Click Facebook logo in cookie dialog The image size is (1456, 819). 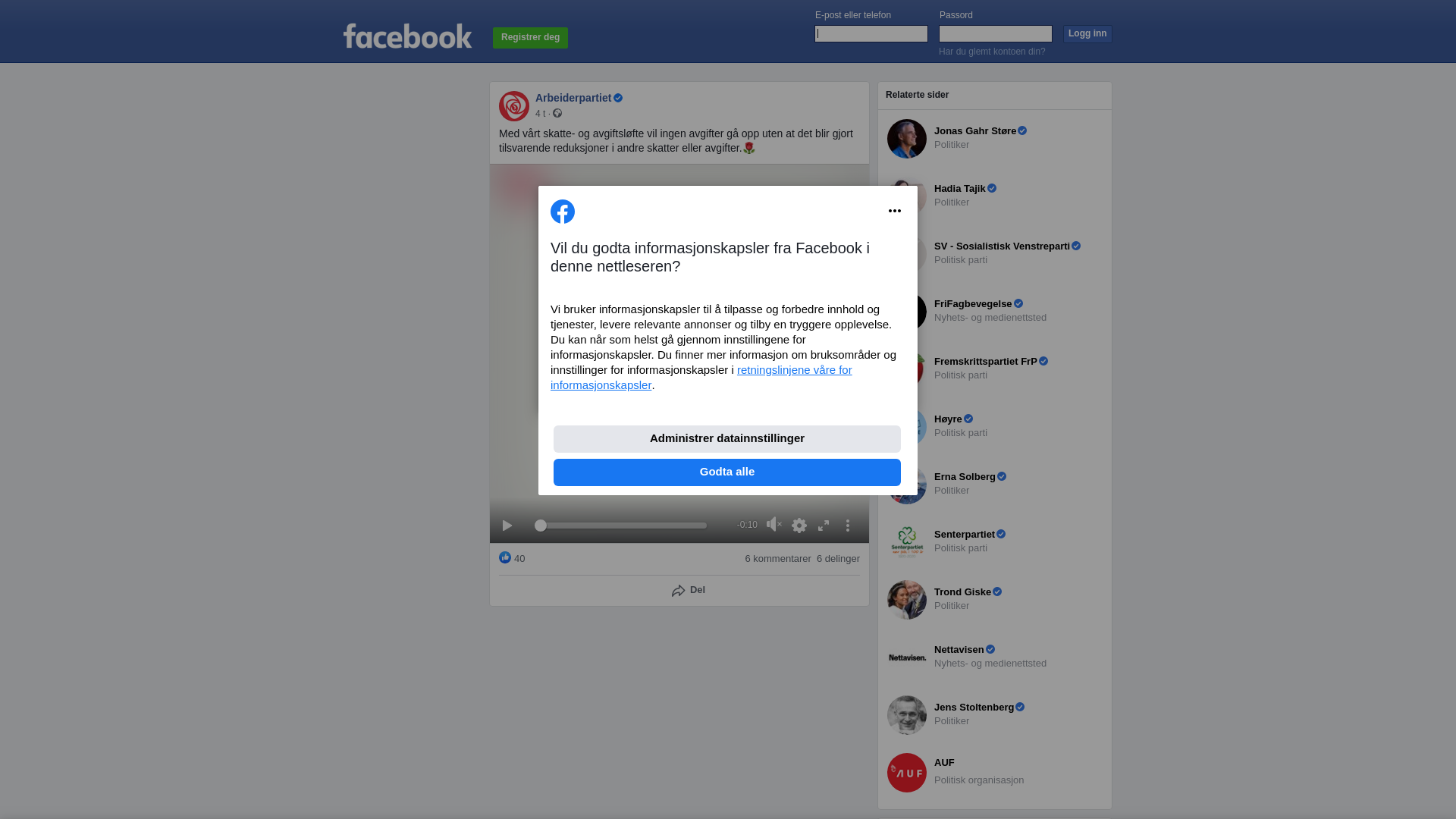click(x=563, y=212)
